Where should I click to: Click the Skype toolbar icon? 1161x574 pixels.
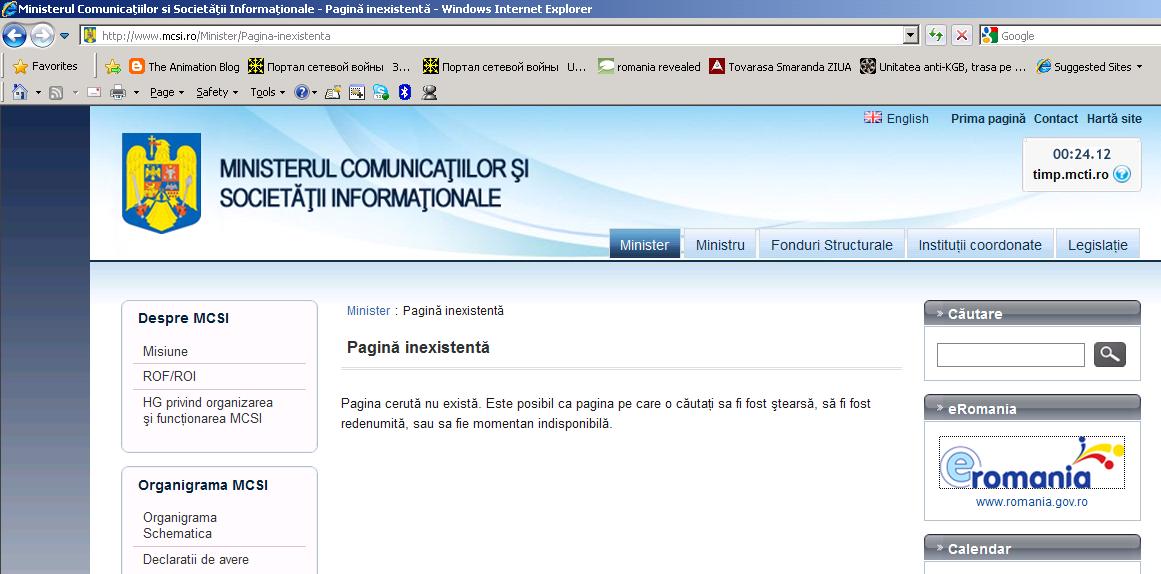tap(381, 93)
